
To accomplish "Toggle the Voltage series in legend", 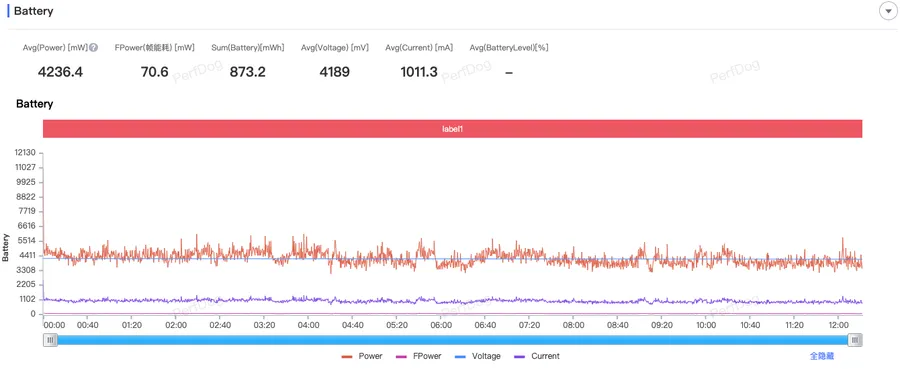I will click(478, 356).
